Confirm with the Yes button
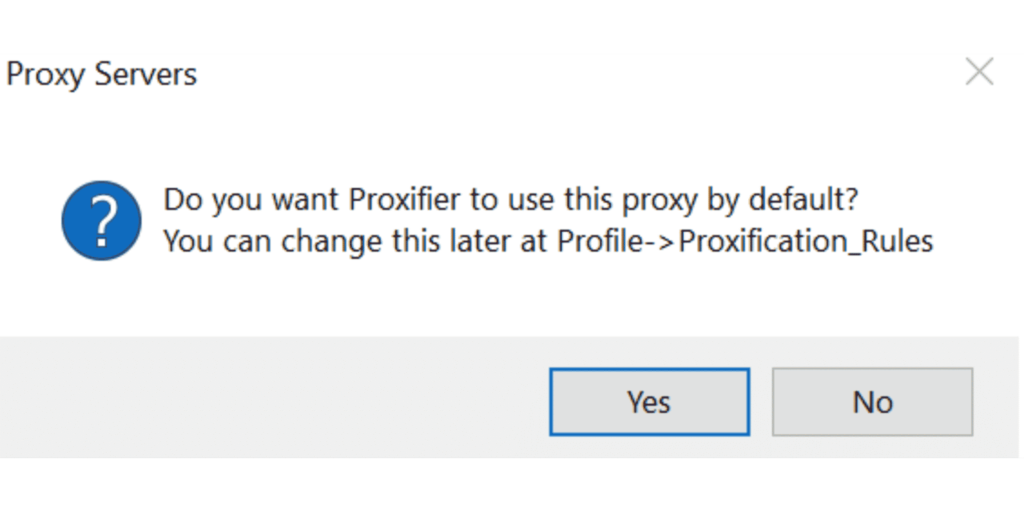 pyautogui.click(x=649, y=402)
